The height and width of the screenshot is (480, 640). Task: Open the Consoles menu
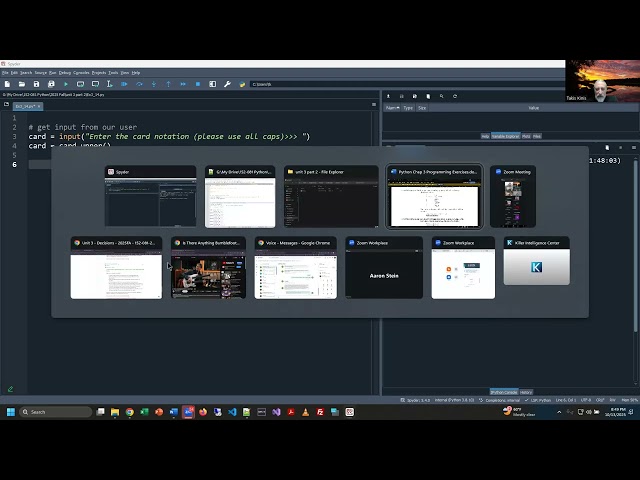click(x=81, y=73)
